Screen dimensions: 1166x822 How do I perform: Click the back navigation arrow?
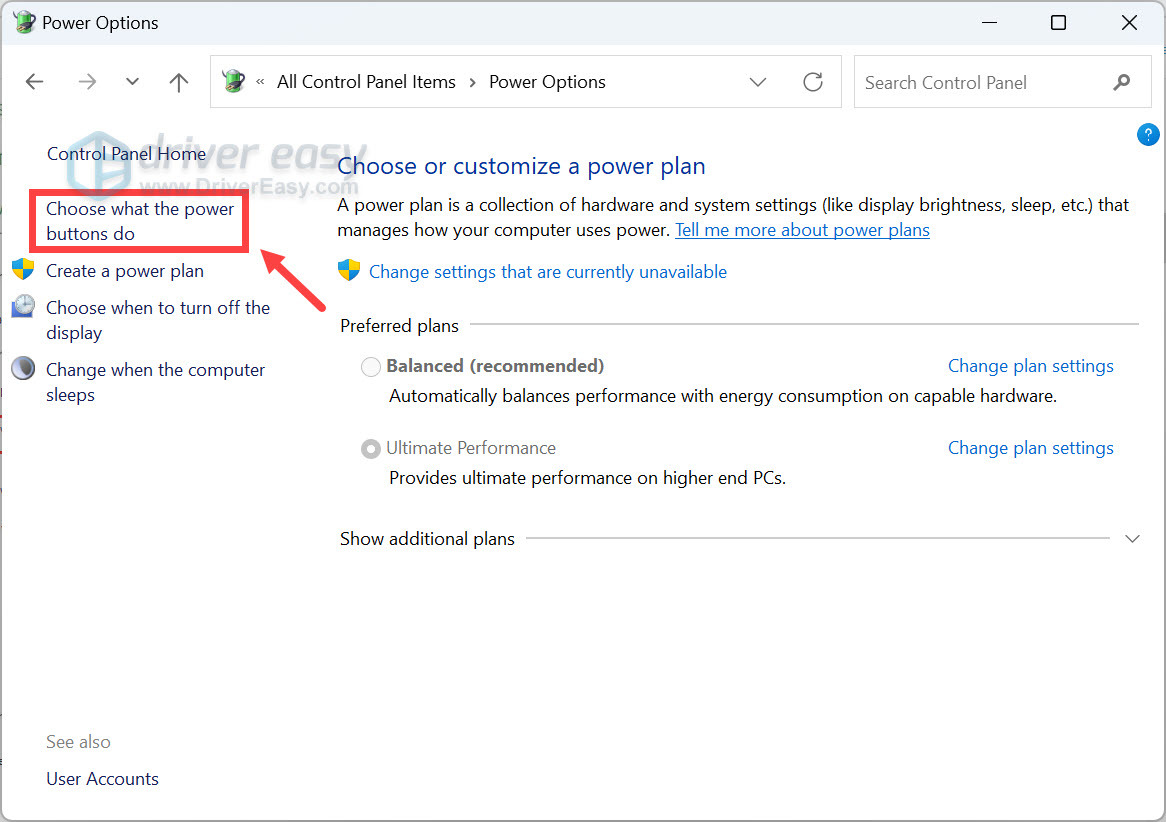(34, 81)
